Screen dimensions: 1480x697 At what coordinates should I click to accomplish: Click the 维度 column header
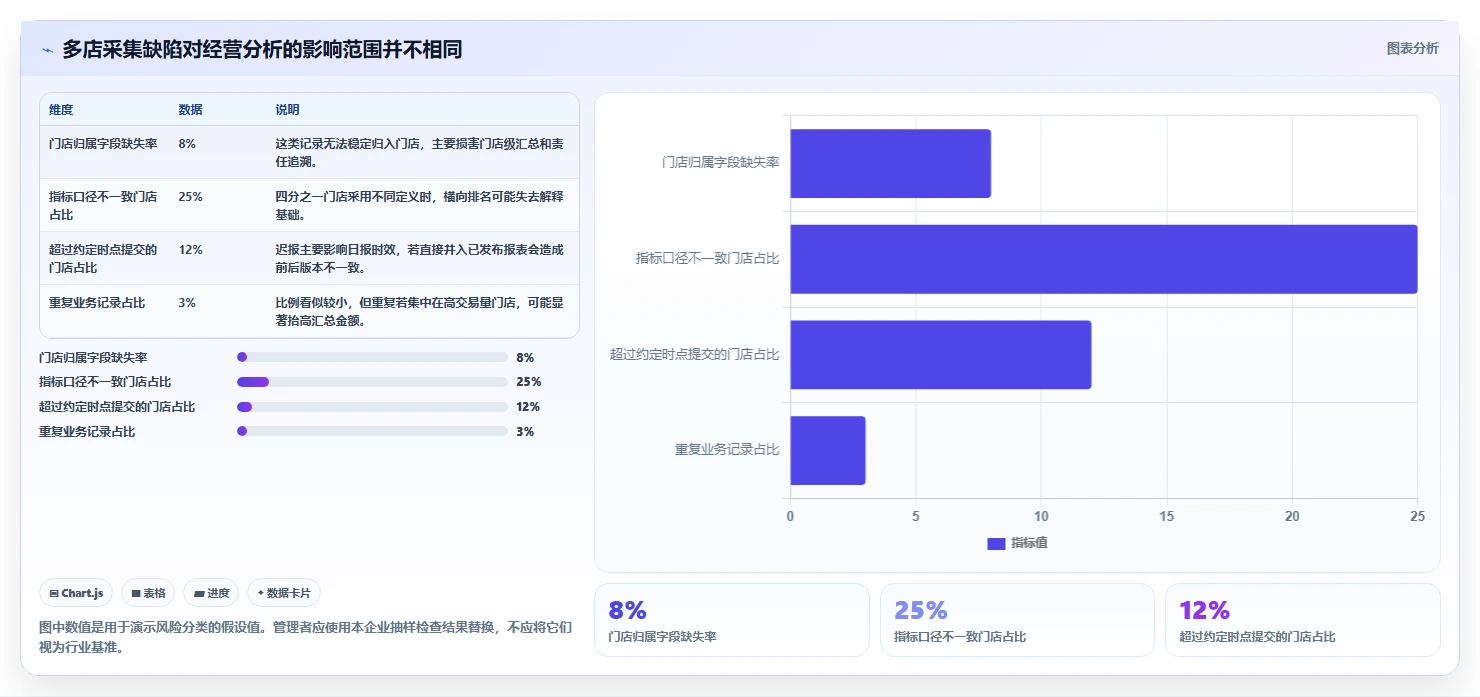coord(61,110)
